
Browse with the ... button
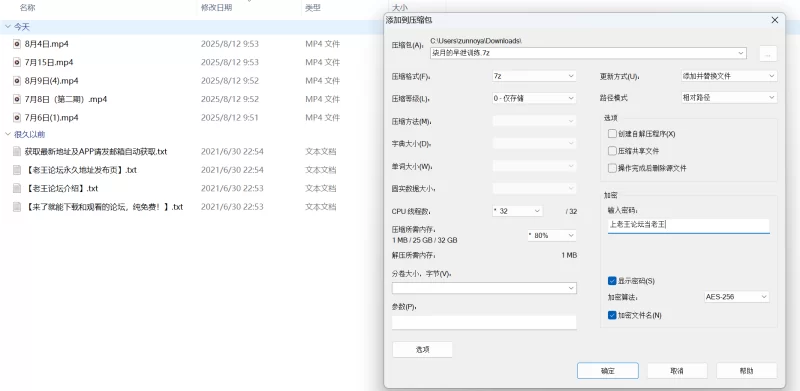(x=768, y=53)
